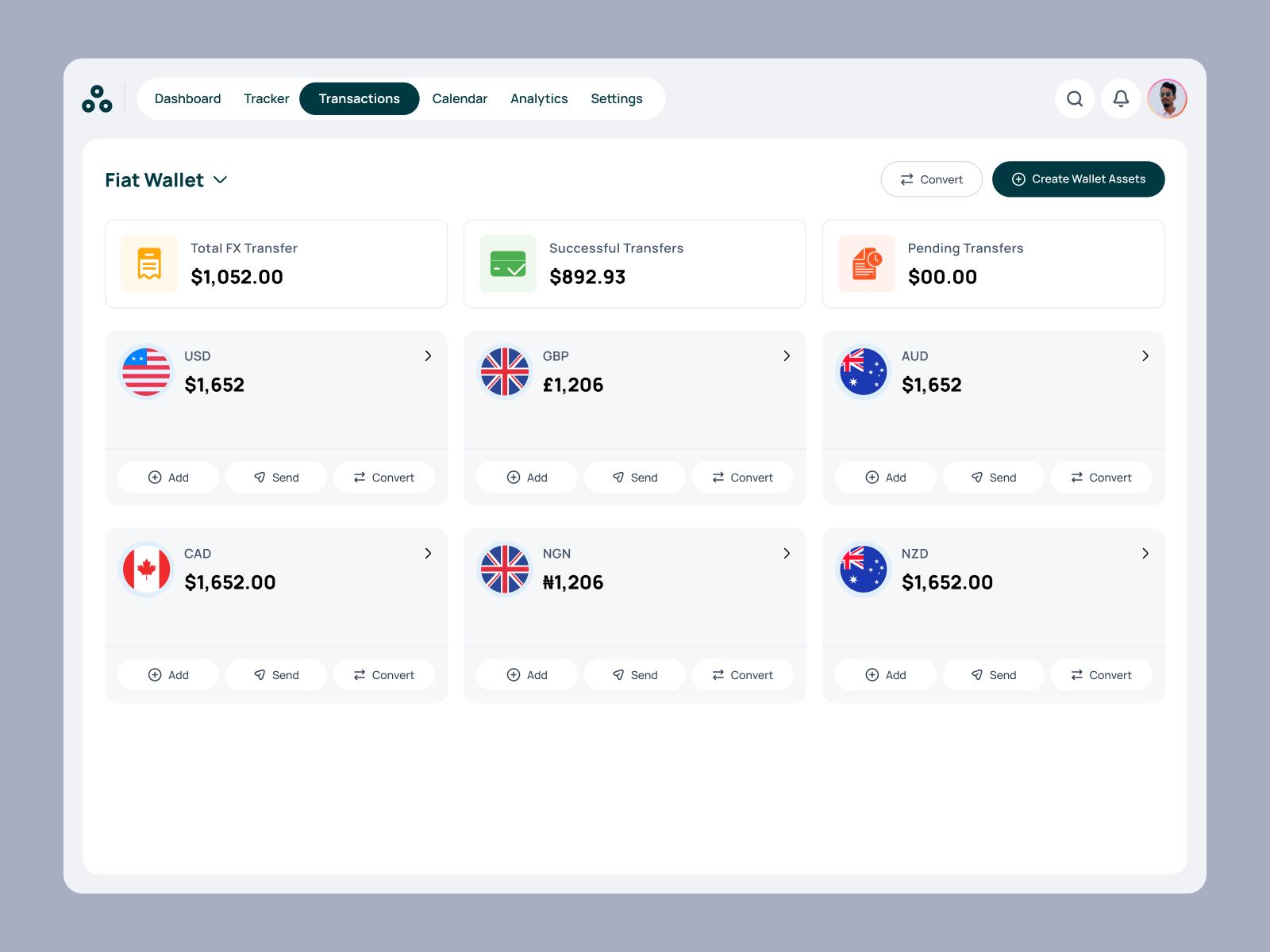
Task: Click the Successful Transfers card icon
Action: coord(507,263)
